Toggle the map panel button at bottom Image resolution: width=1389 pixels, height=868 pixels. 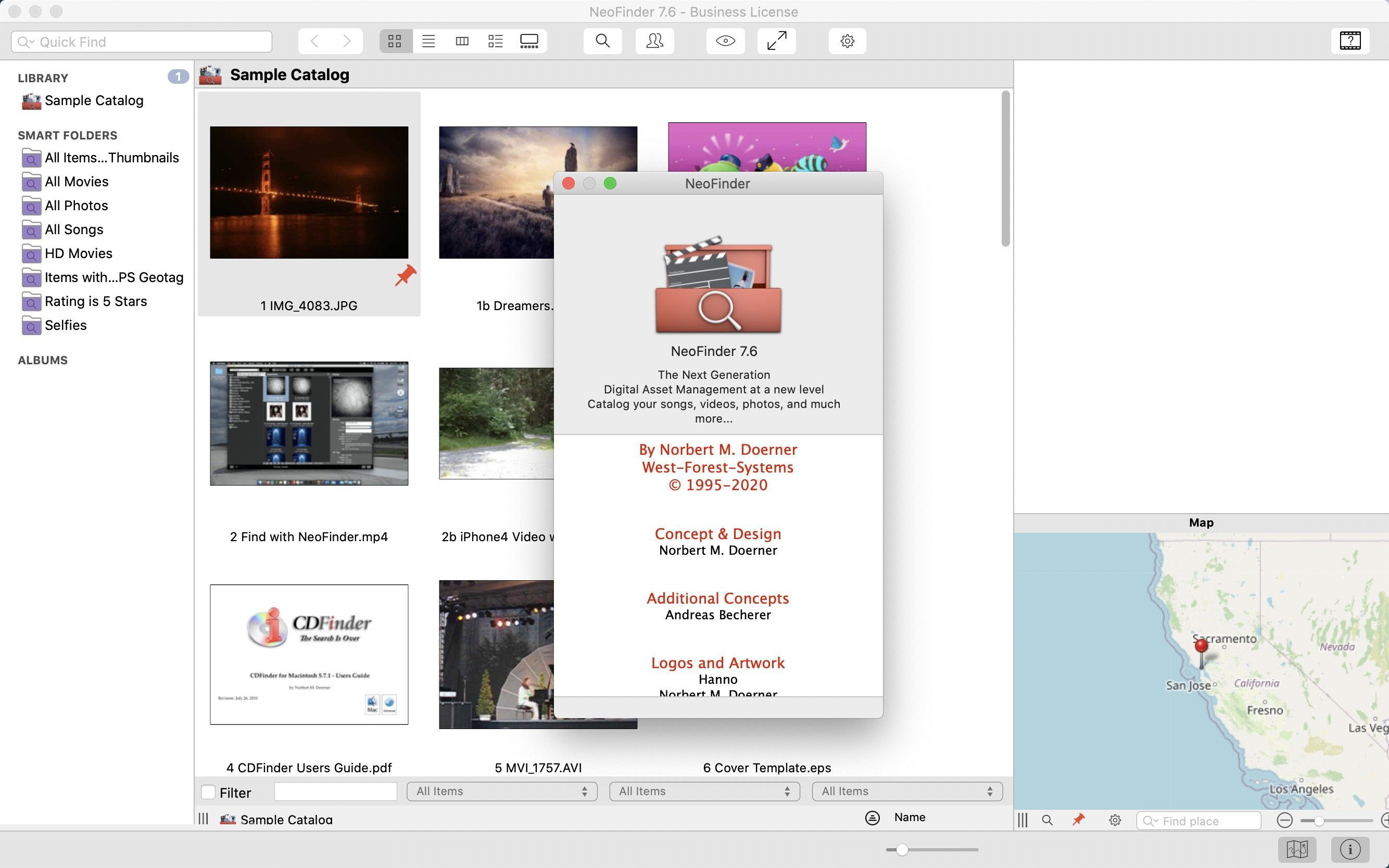tap(1297, 849)
